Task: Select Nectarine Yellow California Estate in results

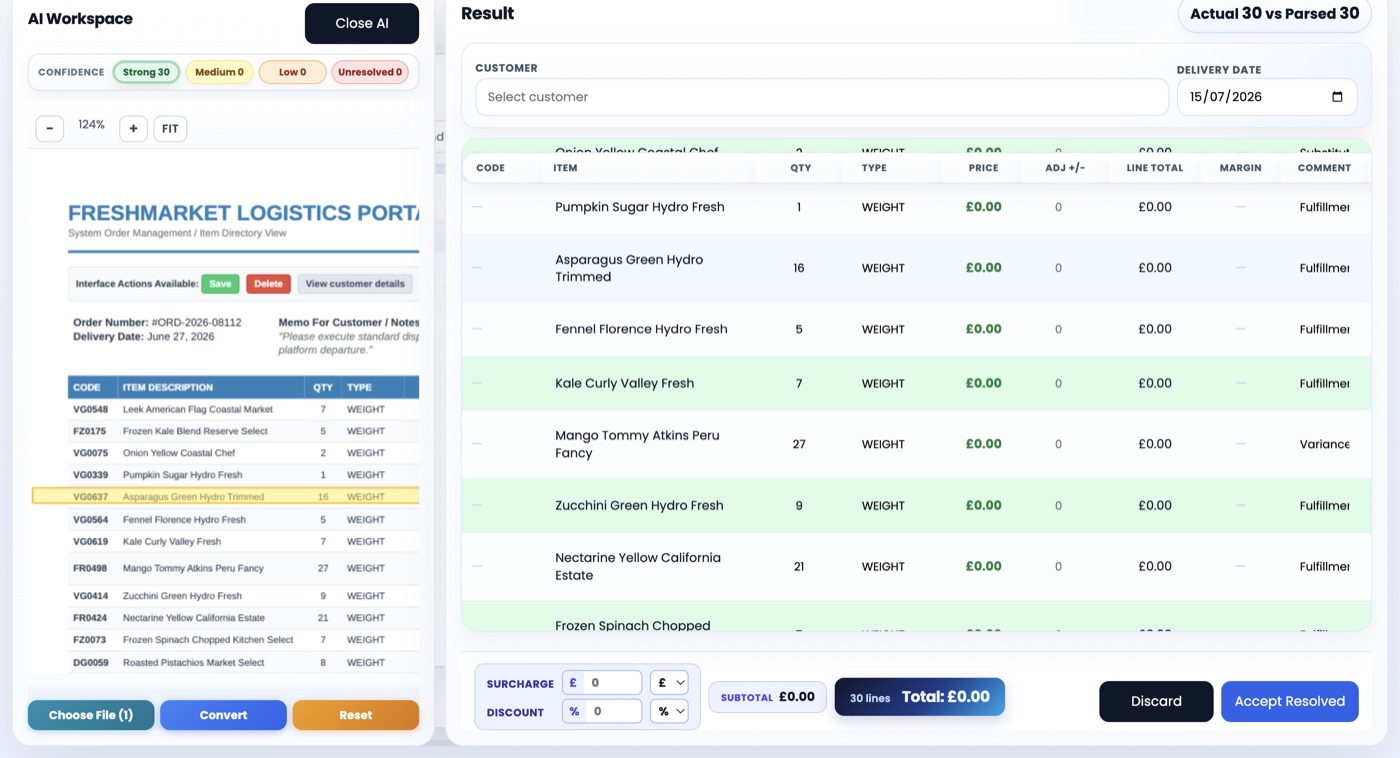Action: point(916,566)
